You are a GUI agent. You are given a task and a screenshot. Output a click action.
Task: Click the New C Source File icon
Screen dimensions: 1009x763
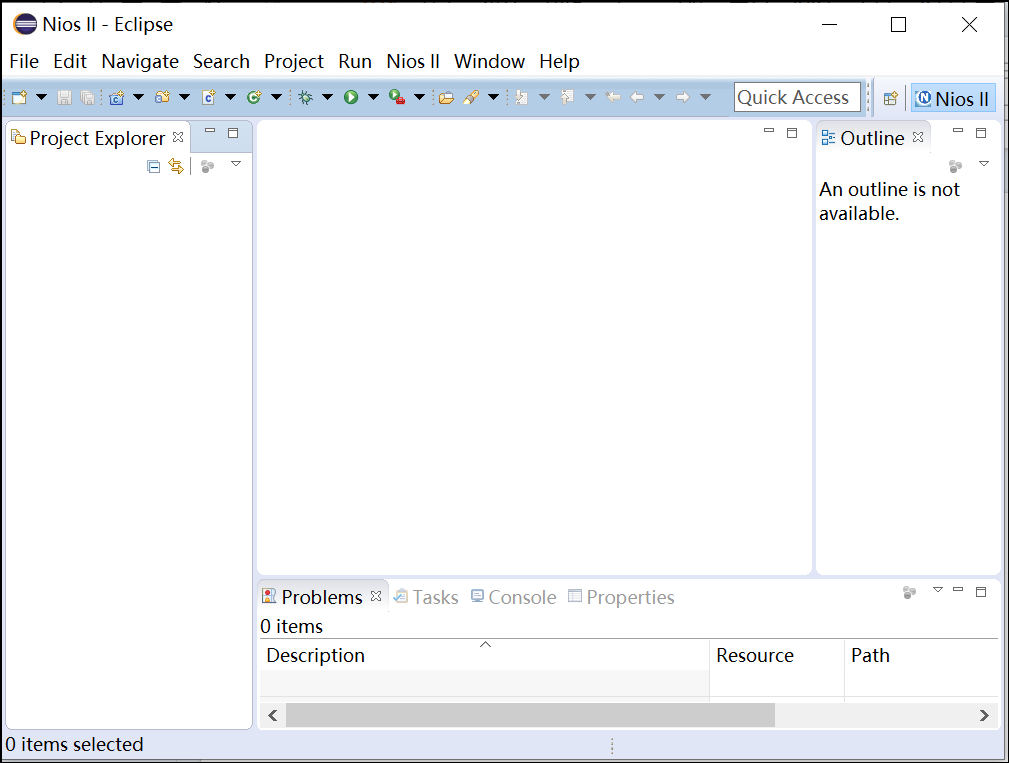pos(208,97)
